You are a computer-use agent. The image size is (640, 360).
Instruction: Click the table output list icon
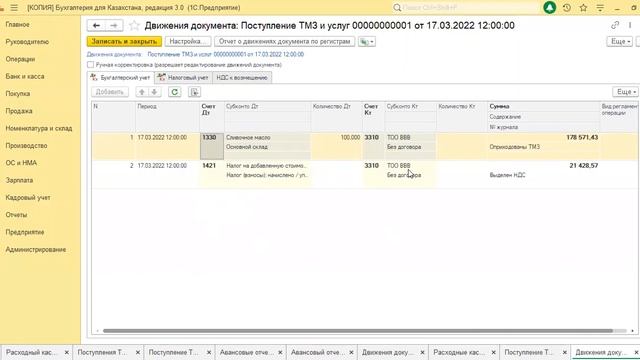(x=194, y=92)
